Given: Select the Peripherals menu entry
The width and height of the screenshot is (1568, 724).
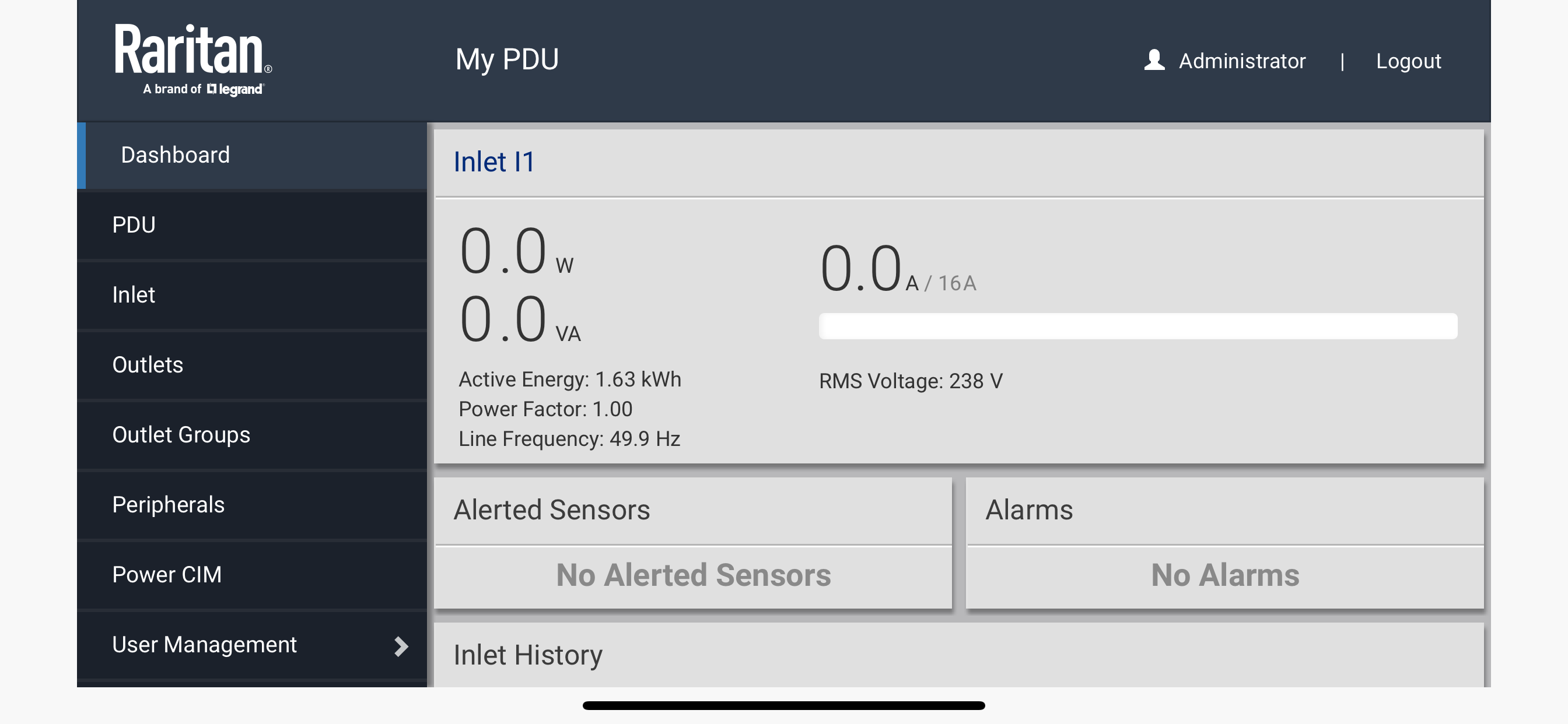Looking at the screenshot, I should (x=252, y=505).
